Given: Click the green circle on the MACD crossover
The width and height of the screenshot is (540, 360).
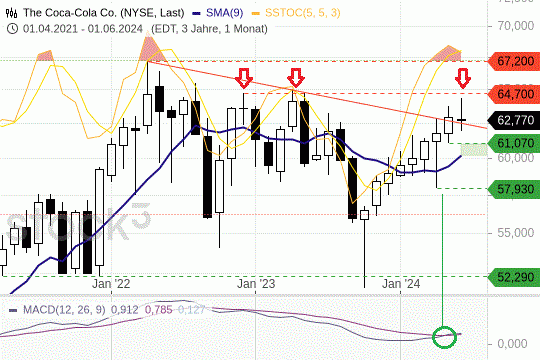Looking at the screenshot, I should 444,337.
